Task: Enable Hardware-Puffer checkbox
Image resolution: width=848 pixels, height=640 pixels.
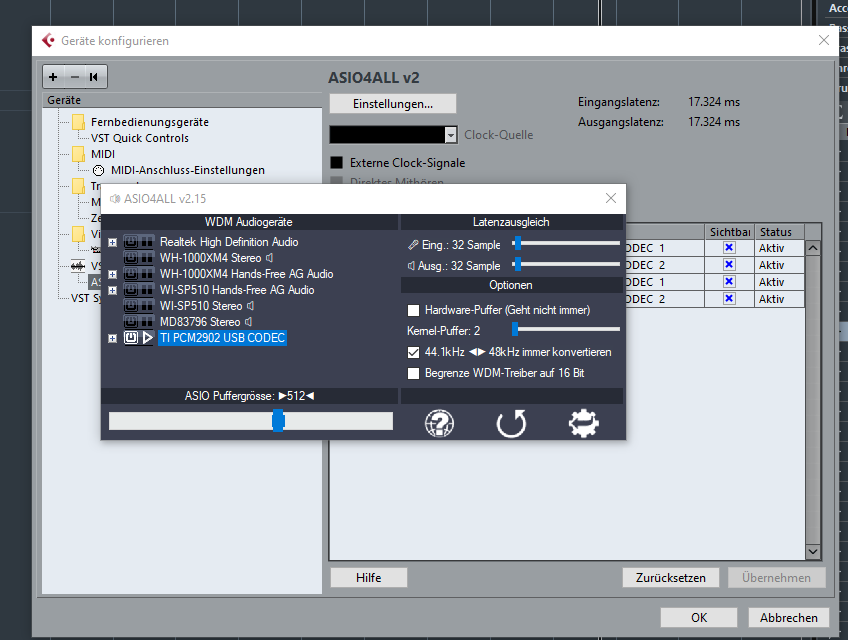Action: (x=413, y=310)
